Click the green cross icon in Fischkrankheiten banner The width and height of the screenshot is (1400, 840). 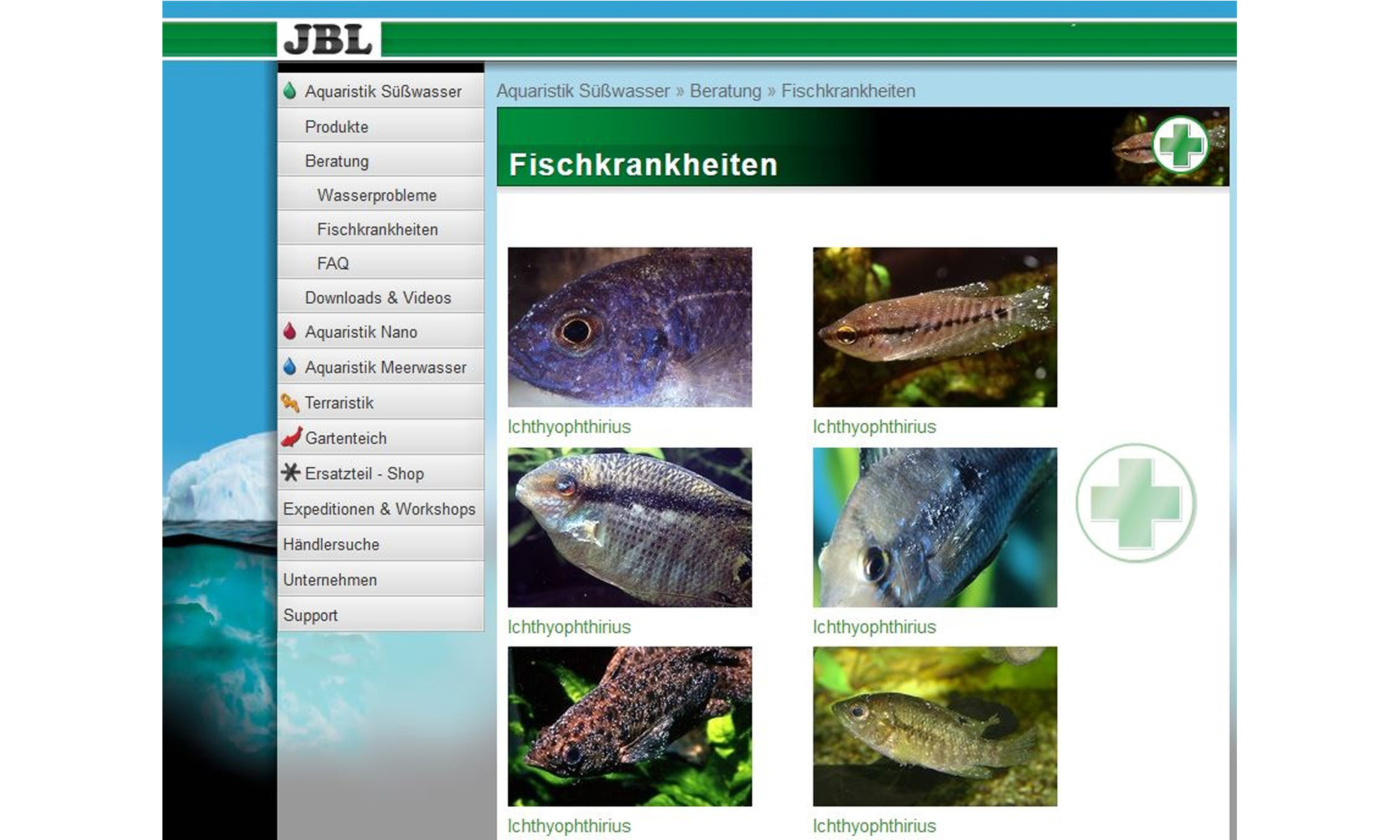(x=1180, y=144)
